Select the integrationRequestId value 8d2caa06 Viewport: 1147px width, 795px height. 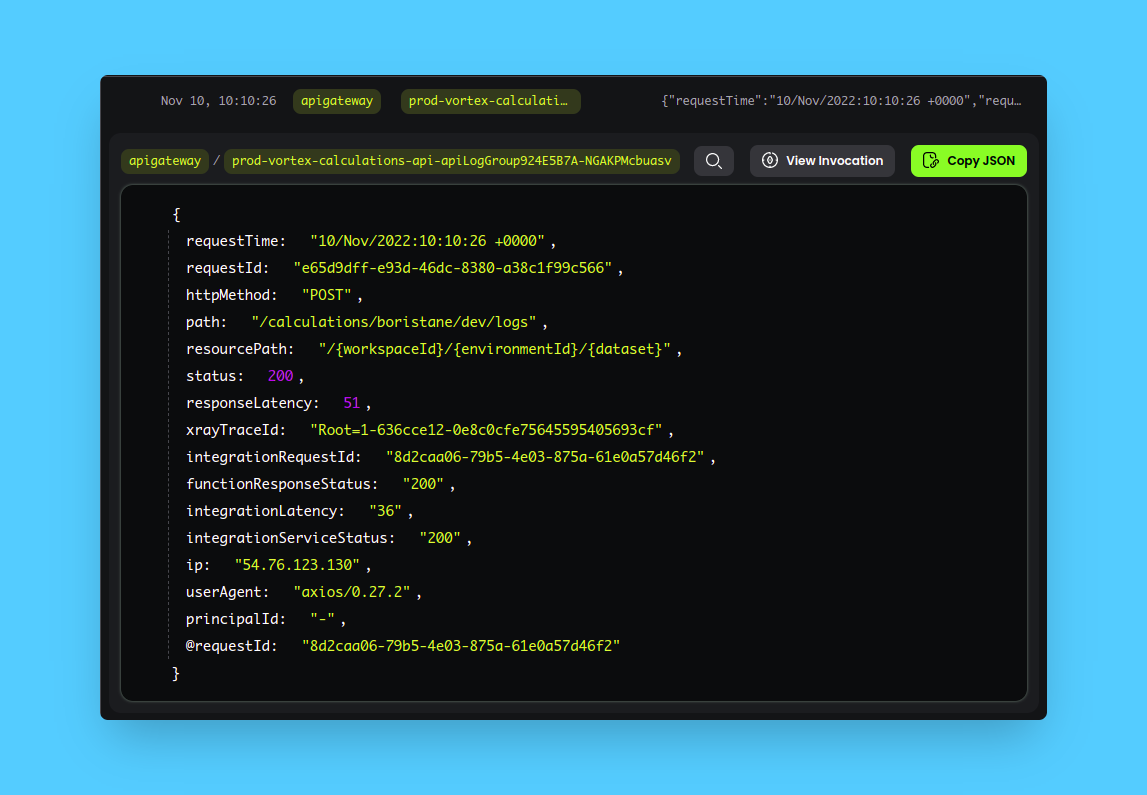point(545,457)
